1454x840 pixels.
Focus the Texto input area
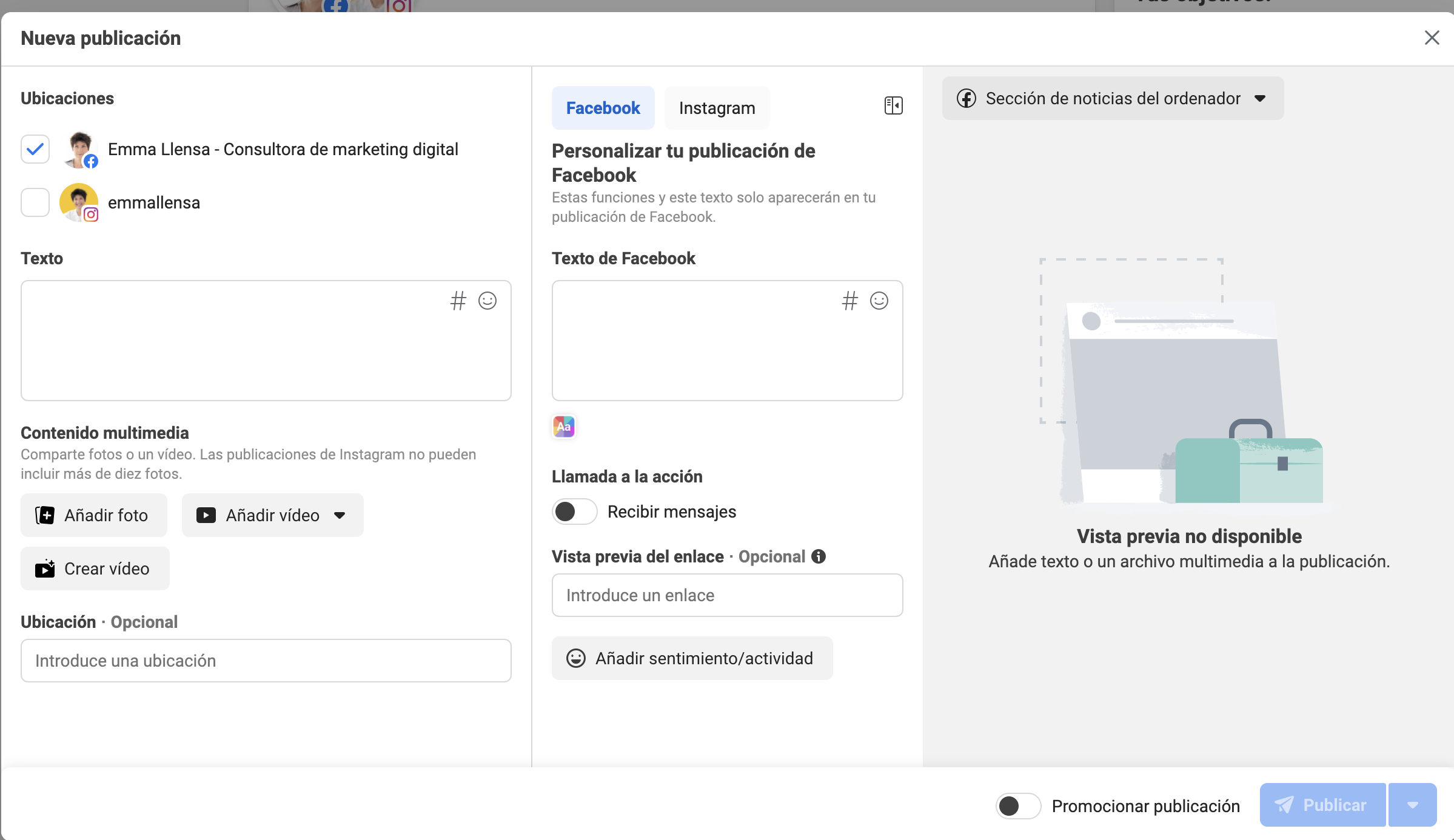266,341
